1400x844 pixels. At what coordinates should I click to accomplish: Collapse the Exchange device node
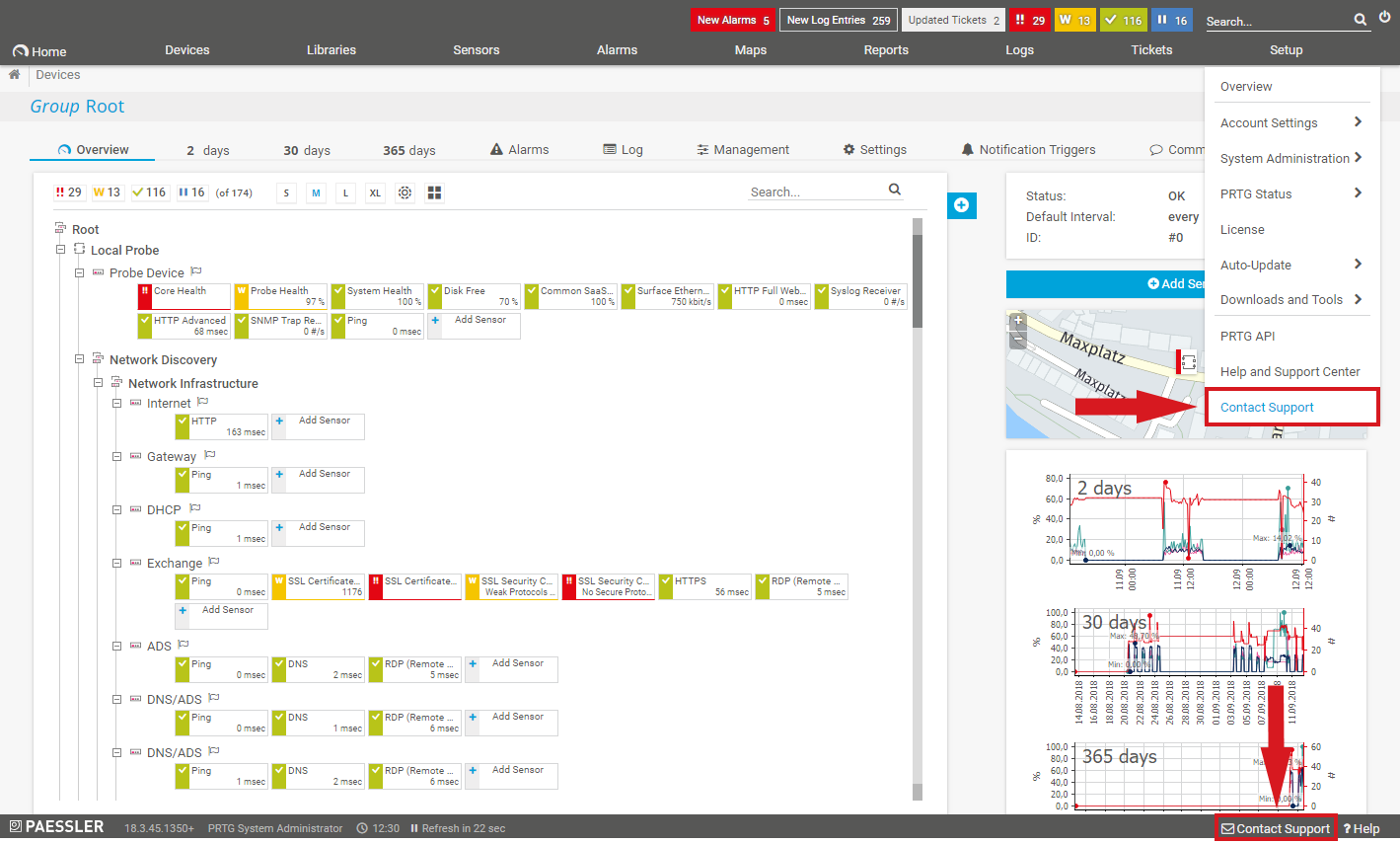tap(116, 563)
